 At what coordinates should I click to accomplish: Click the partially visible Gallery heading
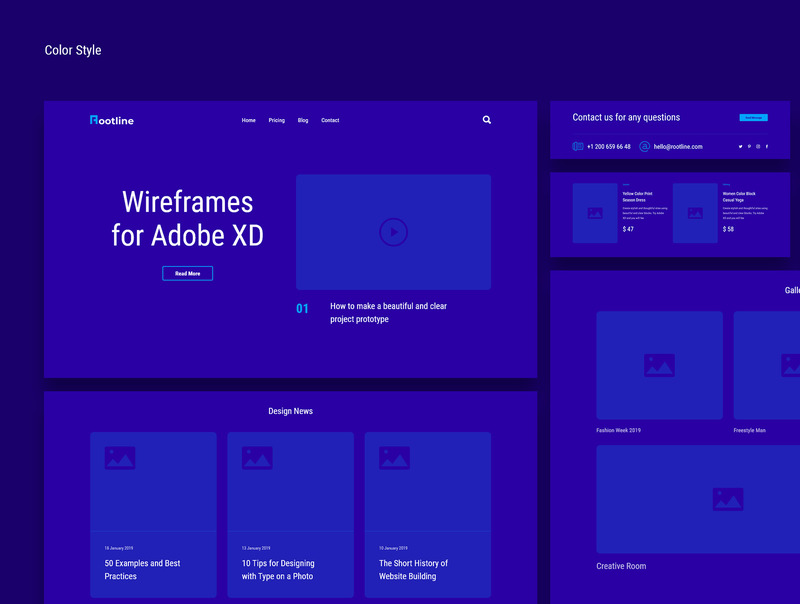tap(792, 290)
